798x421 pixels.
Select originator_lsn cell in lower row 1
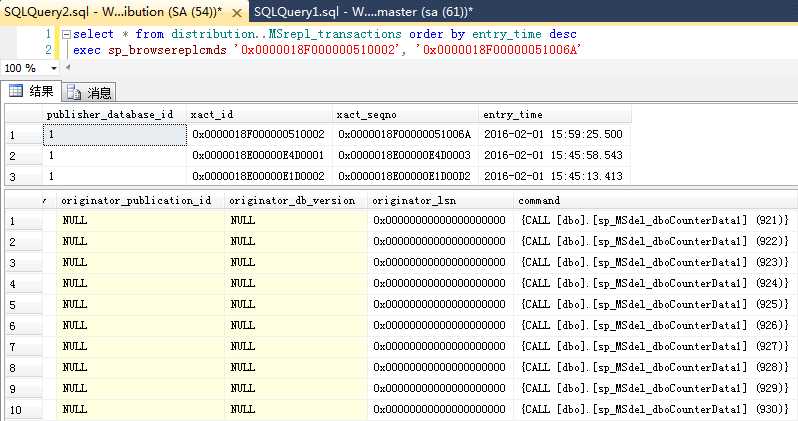click(440, 220)
